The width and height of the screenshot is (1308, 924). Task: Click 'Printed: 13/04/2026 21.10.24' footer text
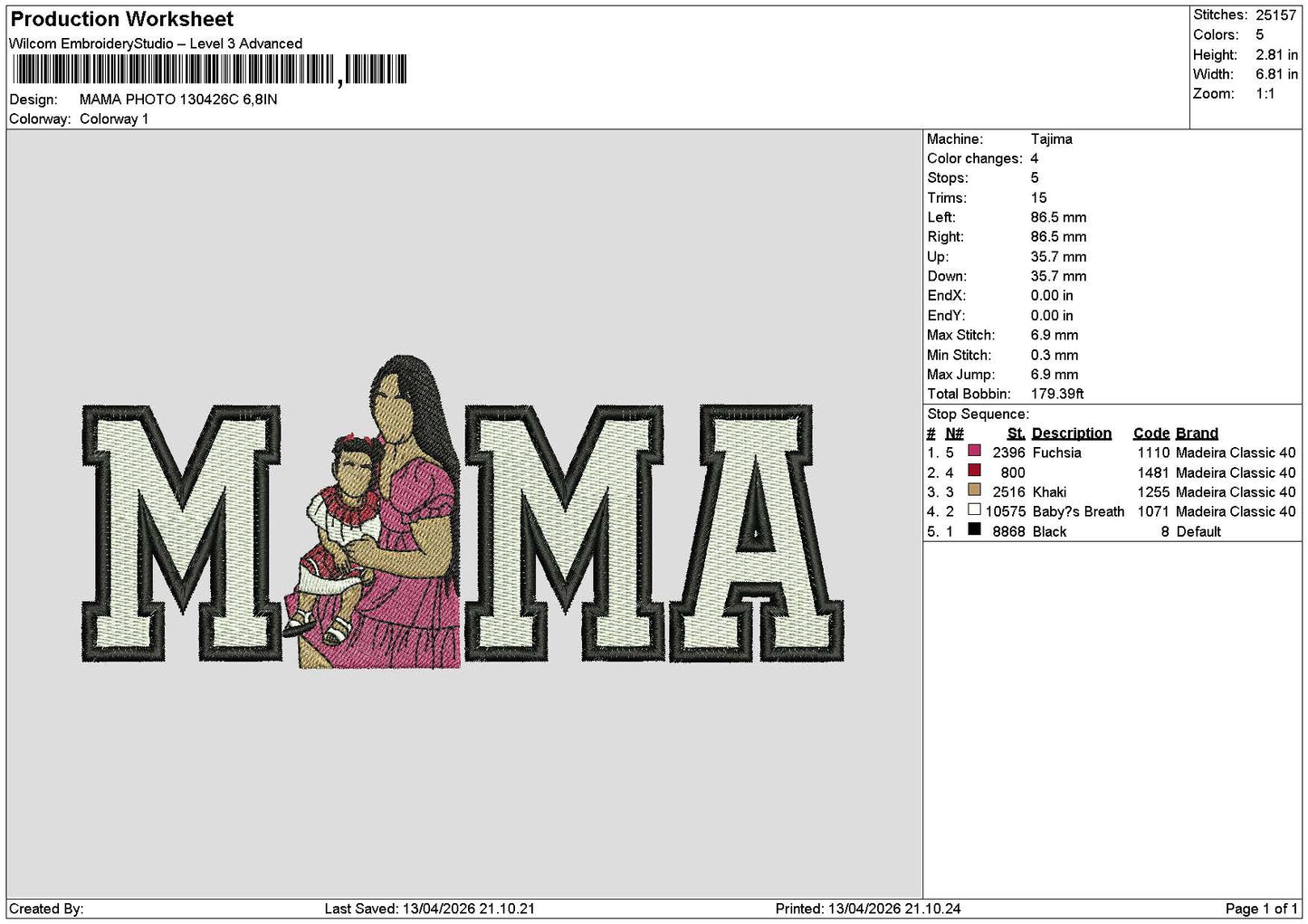(868, 909)
